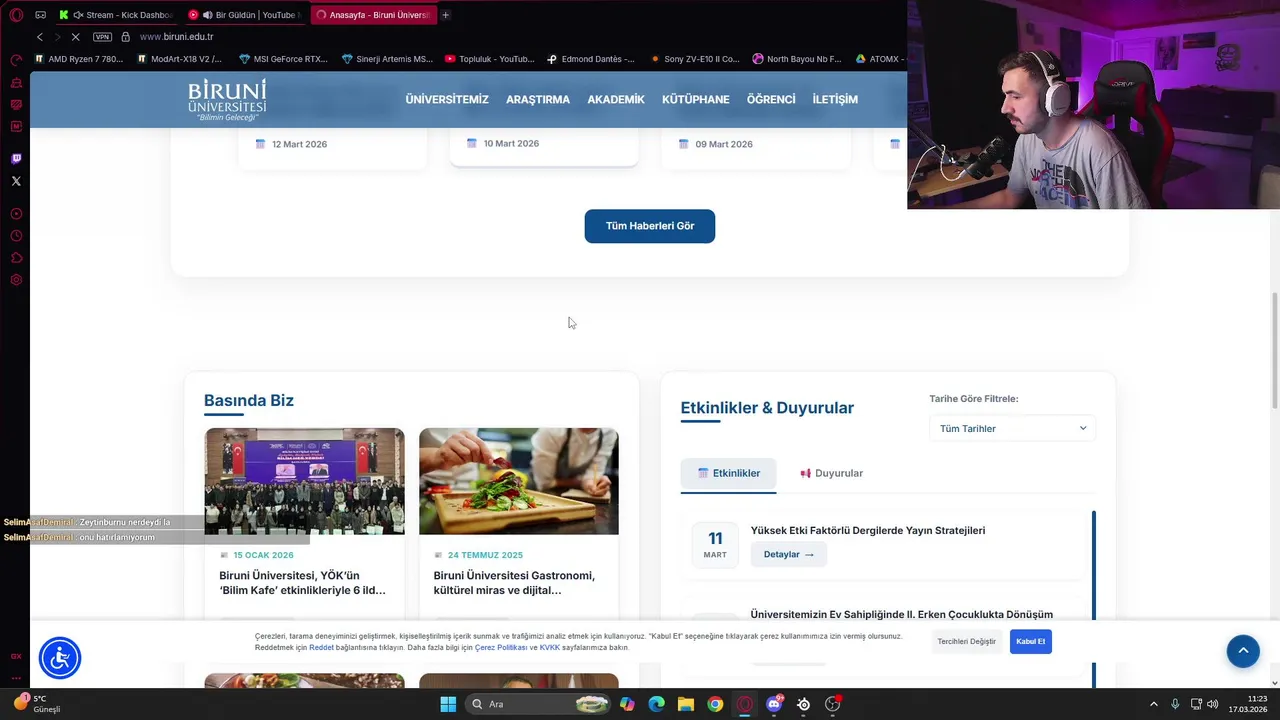The image size is (1280, 720).
Task: Click the Biruni Üniversitesi logo
Action: click(227, 99)
